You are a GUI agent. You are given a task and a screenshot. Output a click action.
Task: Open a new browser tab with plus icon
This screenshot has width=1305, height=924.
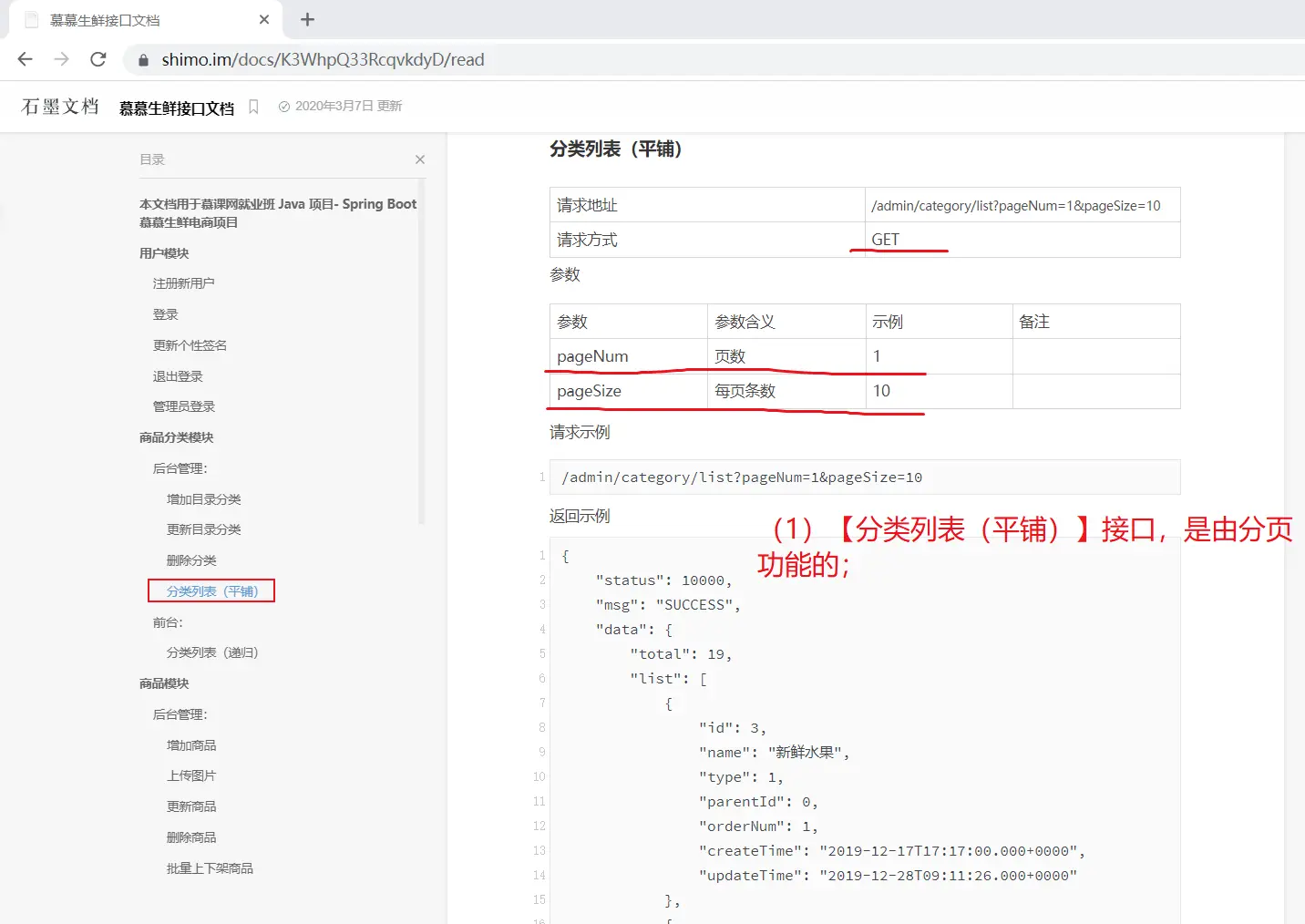click(307, 19)
